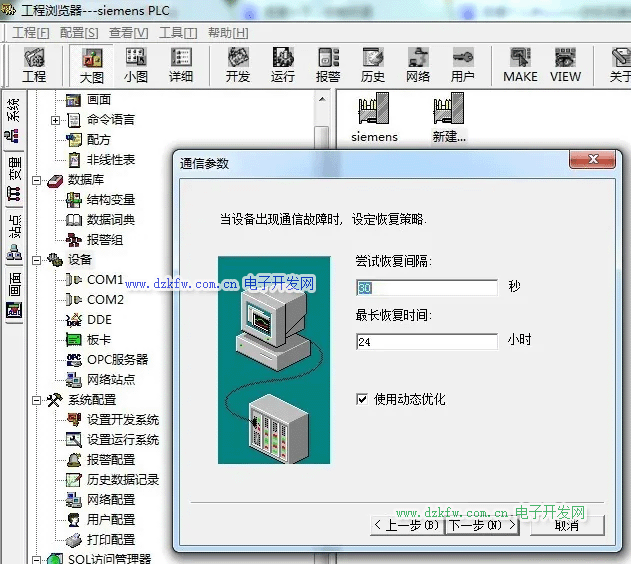Open the 报警 alarm toolbar icon
Viewport: 631px width, 564px height.
coord(328,65)
